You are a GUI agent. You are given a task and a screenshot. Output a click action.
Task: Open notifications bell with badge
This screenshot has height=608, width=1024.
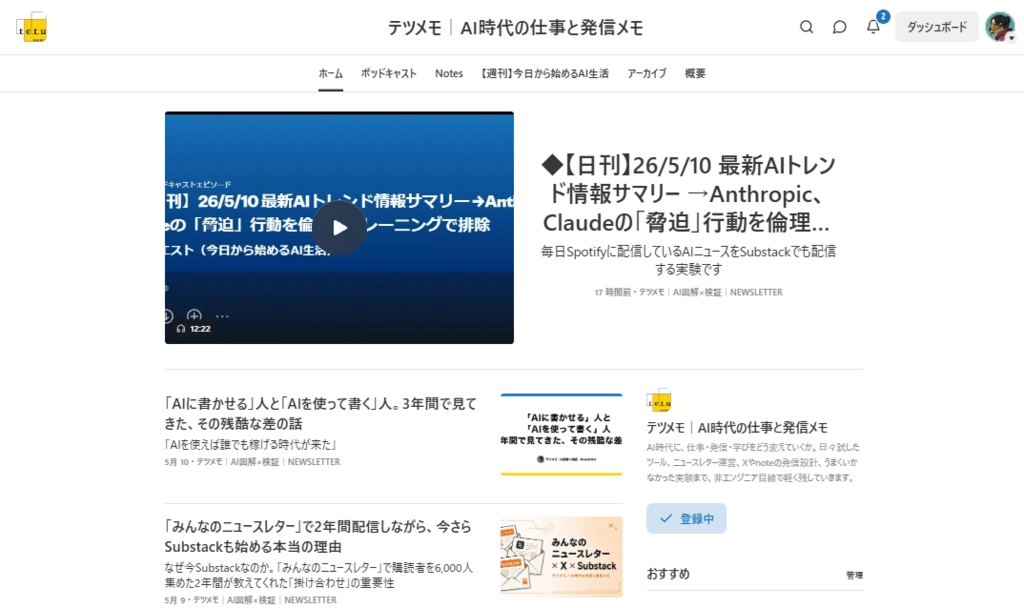click(873, 26)
